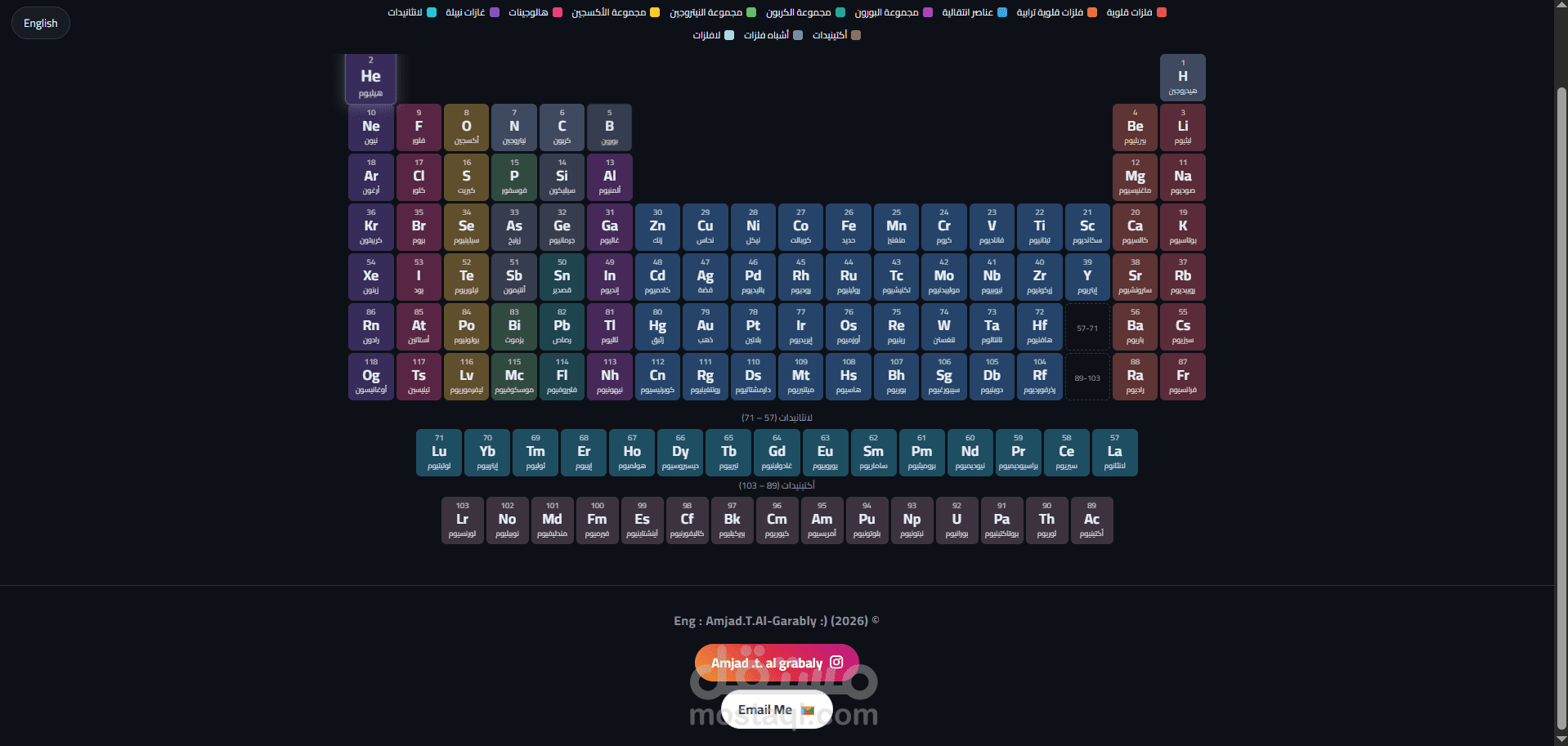The width and height of the screenshot is (1568, 746).
Task: Select the Actinium (Ac) element tile
Action: [1091, 520]
